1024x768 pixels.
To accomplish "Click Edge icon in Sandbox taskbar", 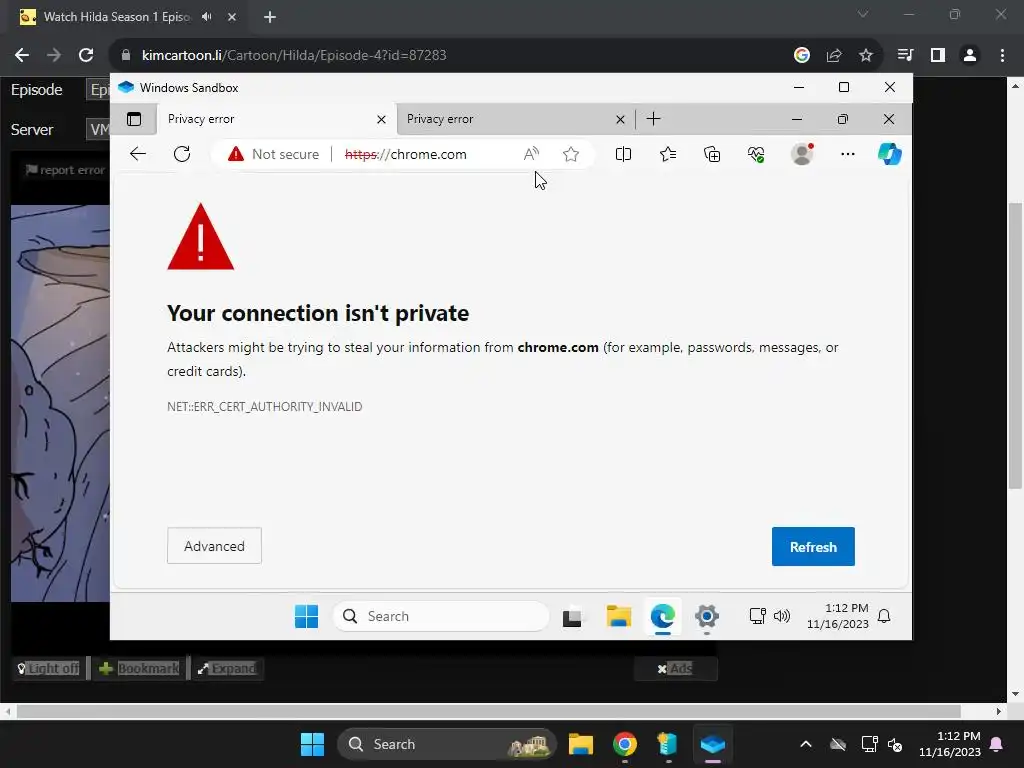I will (x=663, y=616).
